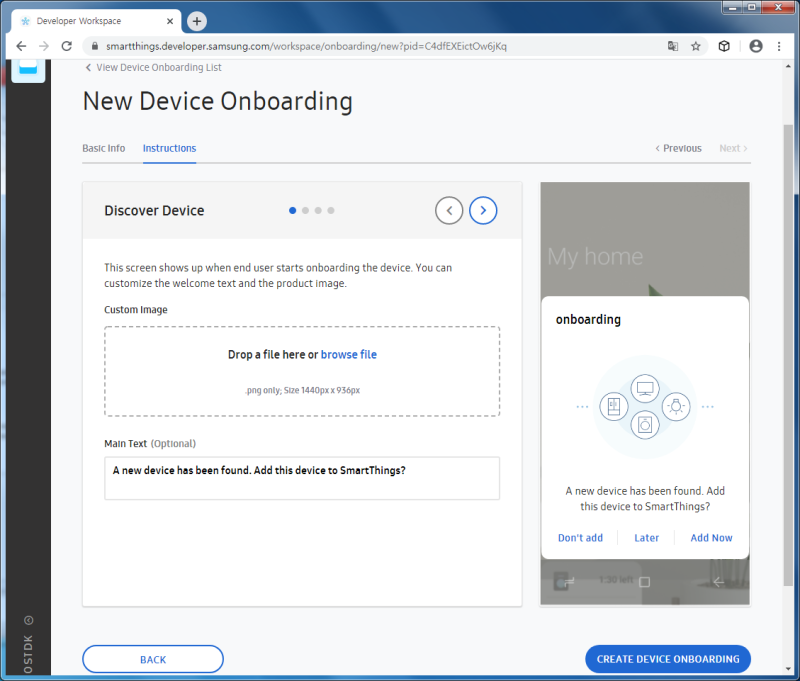This screenshot has height=681, width=800.
Task: Advance Discover Device with the next arrow
Action: pyautogui.click(x=483, y=210)
